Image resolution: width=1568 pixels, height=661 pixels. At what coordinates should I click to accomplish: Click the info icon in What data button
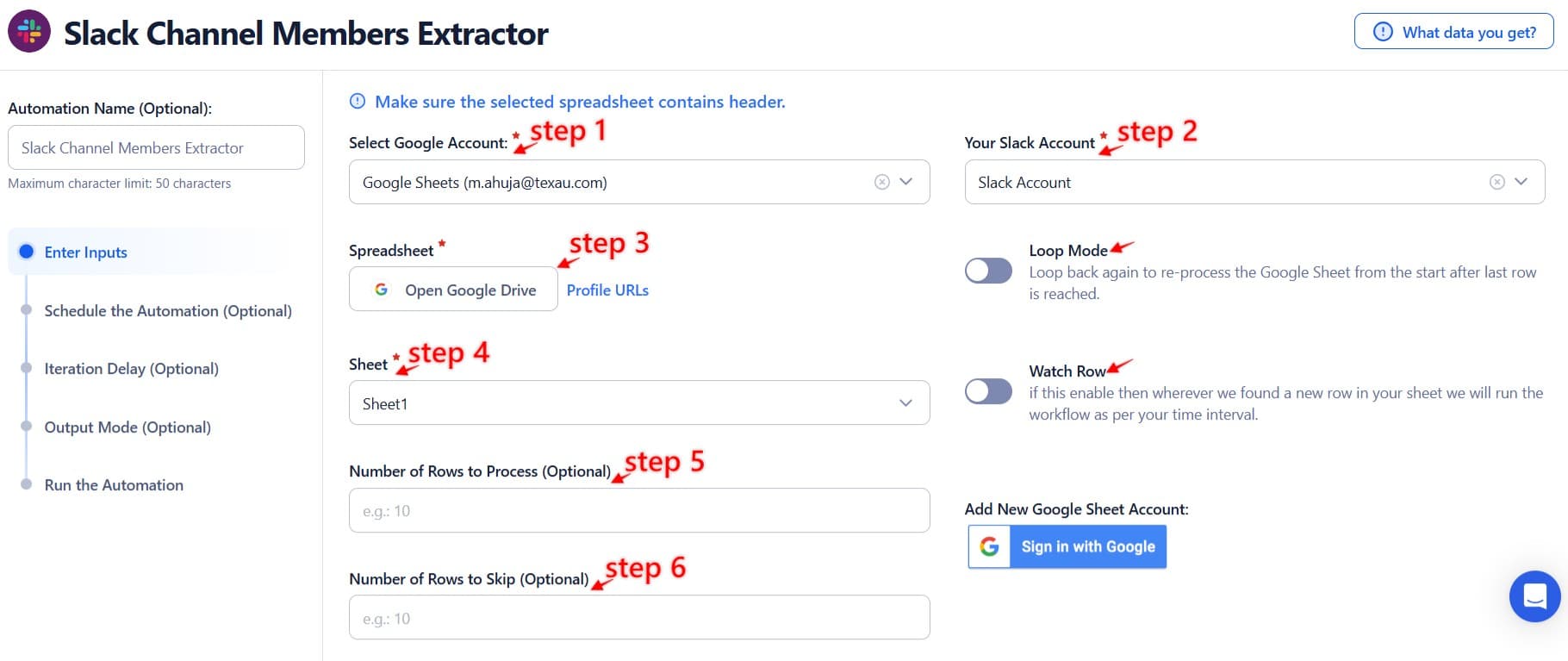(x=1383, y=32)
